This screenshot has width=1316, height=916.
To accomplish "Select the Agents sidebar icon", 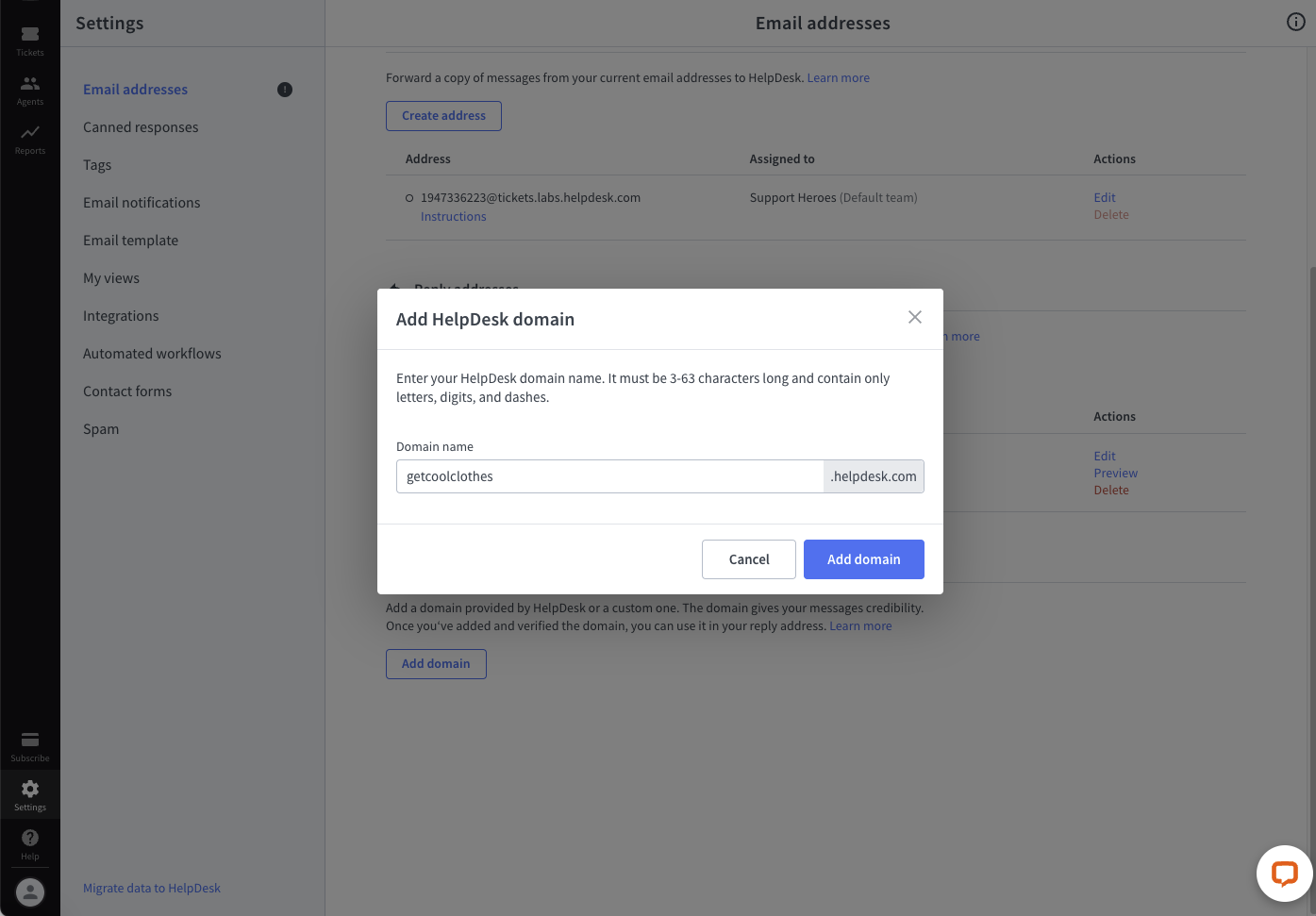I will point(29,85).
